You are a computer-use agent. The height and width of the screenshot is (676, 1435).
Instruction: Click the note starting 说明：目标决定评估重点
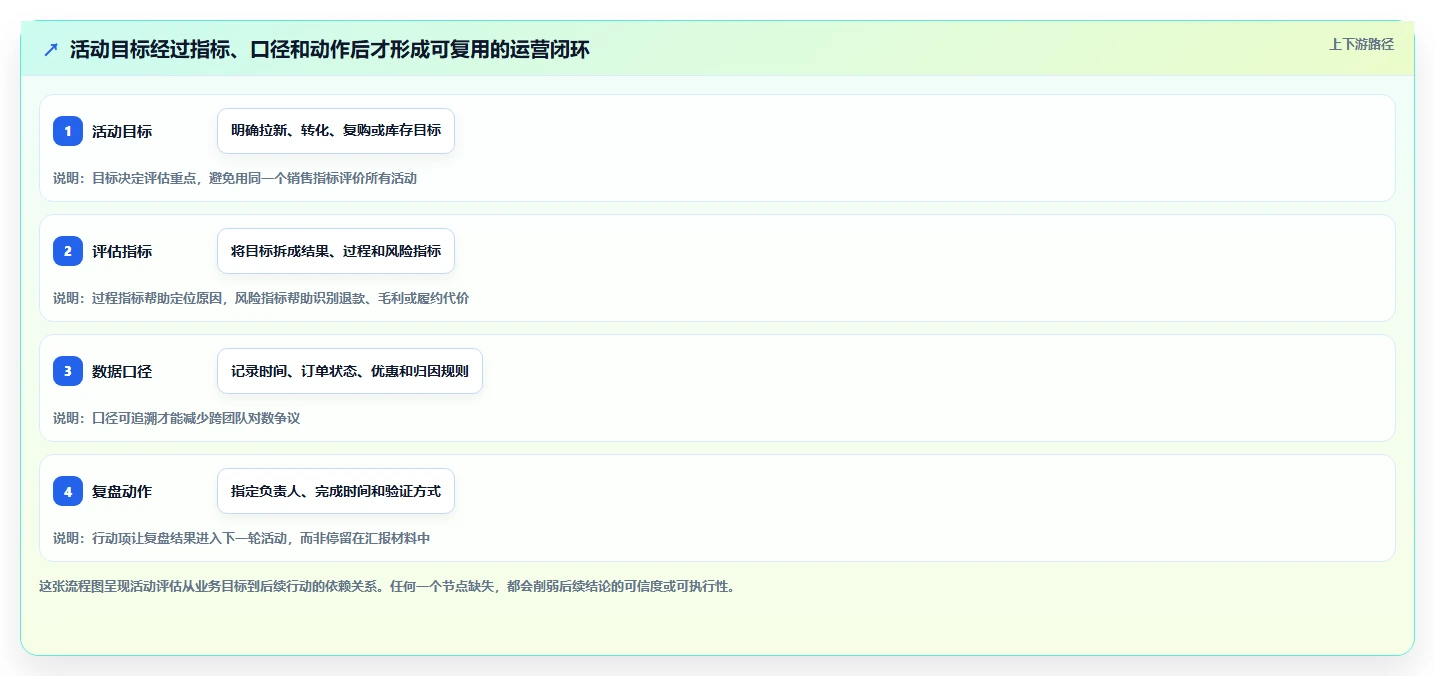tap(235, 178)
